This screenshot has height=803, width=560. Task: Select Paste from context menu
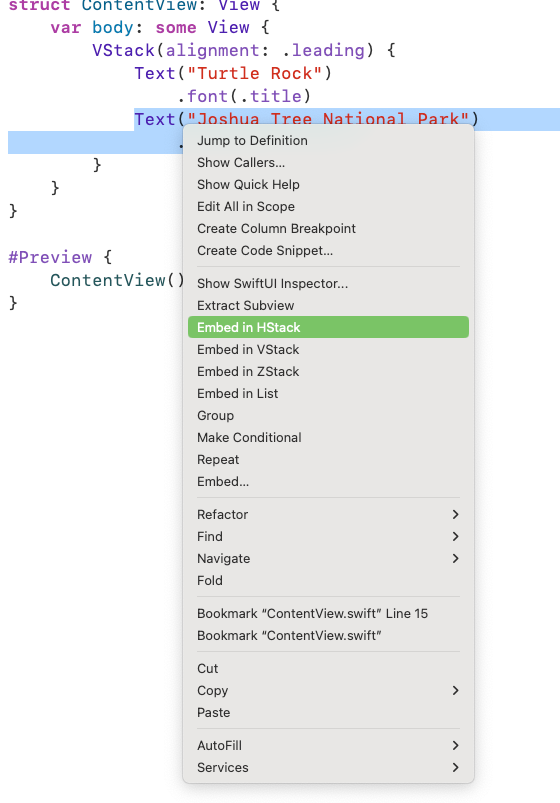coord(328,712)
